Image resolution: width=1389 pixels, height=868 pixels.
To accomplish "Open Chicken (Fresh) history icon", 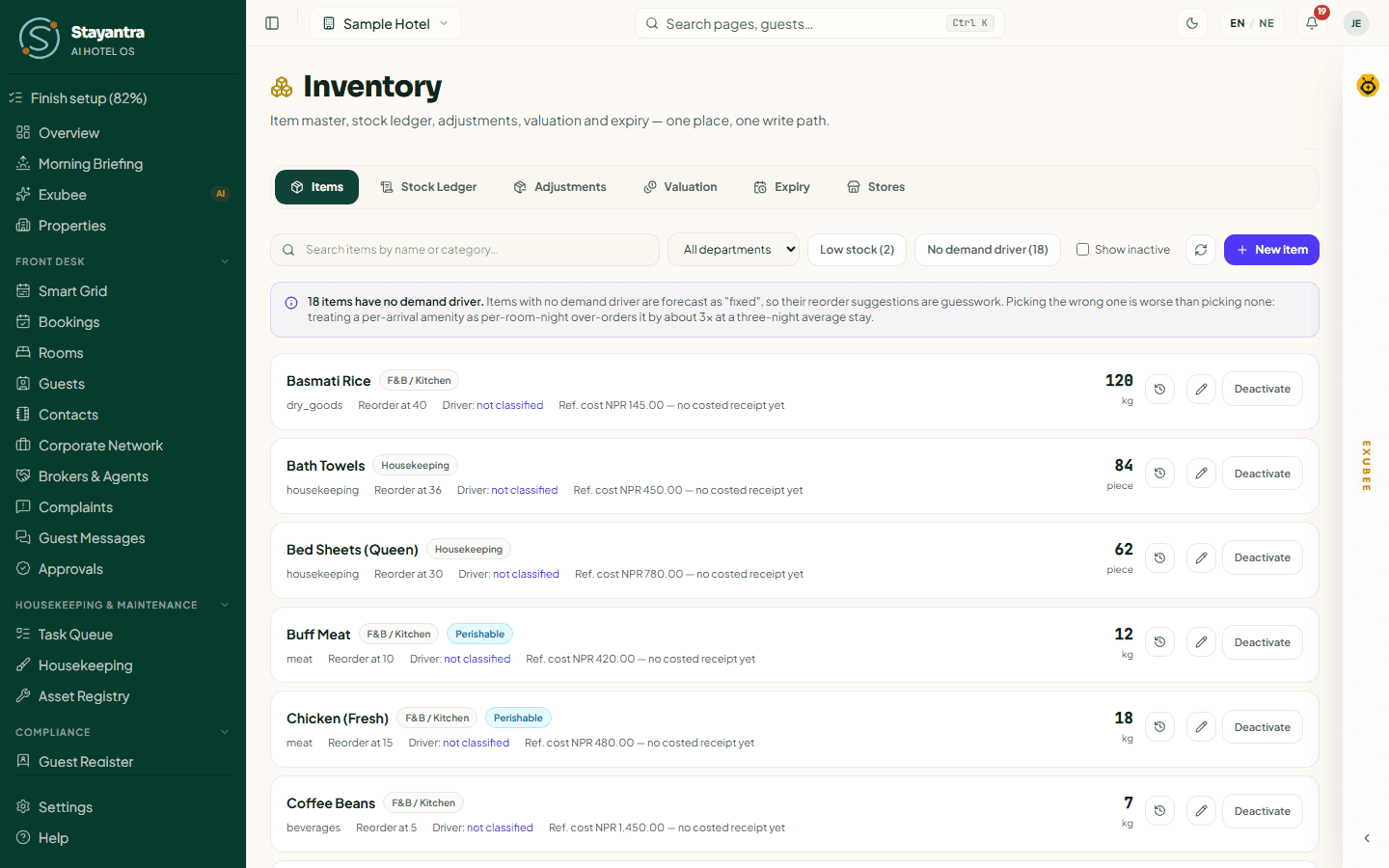I will point(1160,727).
